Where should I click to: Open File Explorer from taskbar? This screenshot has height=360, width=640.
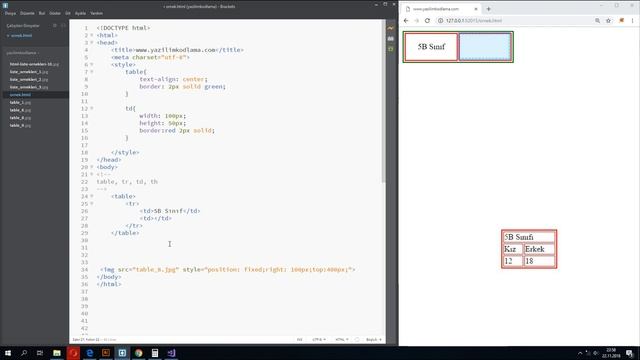pyautogui.click(x=57, y=353)
